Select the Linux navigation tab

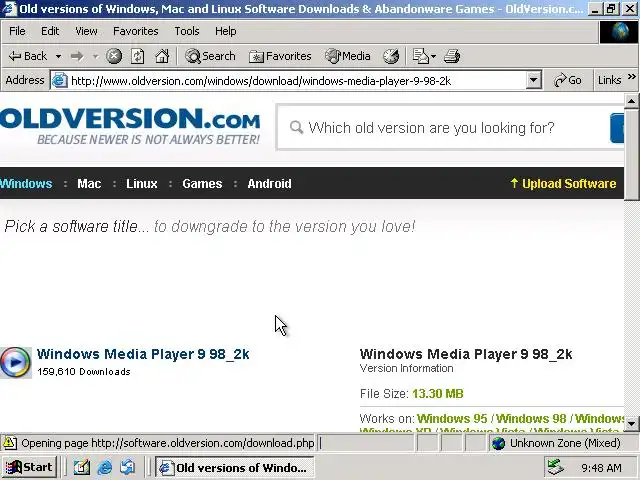[x=142, y=184]
